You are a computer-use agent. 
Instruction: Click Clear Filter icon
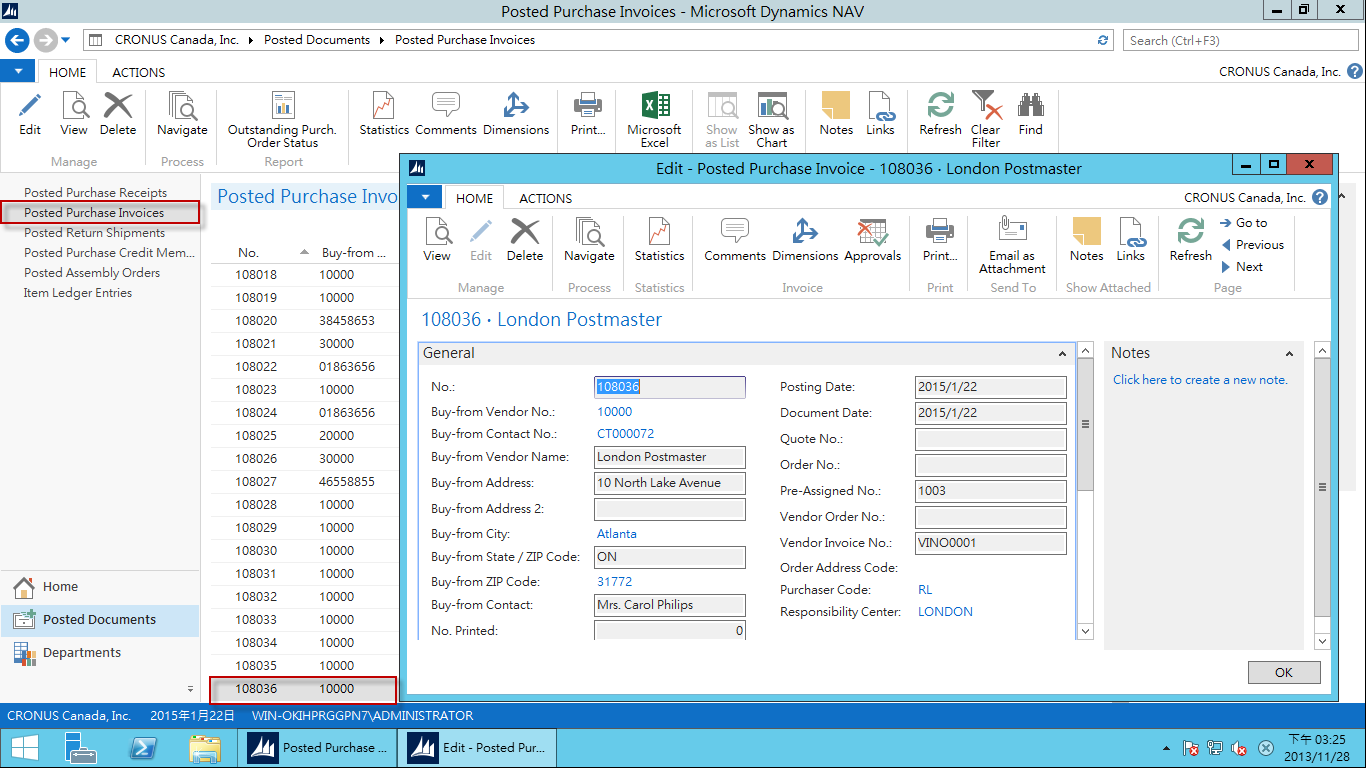click(x=986, y=120)
